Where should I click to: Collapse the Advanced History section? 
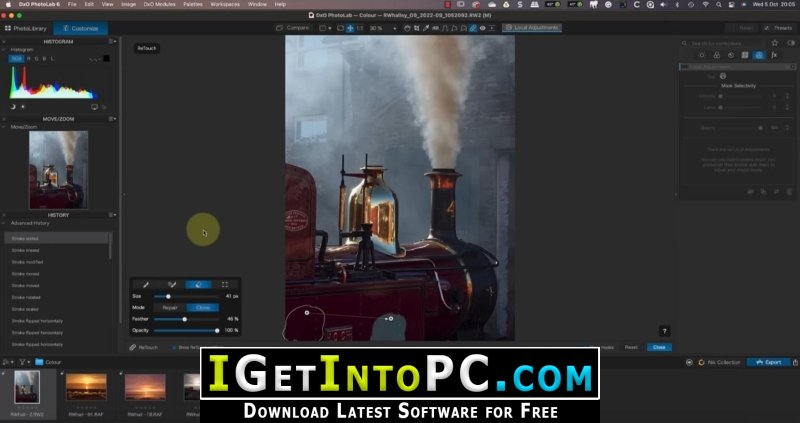pyautogui.click(x=4, y=223)
